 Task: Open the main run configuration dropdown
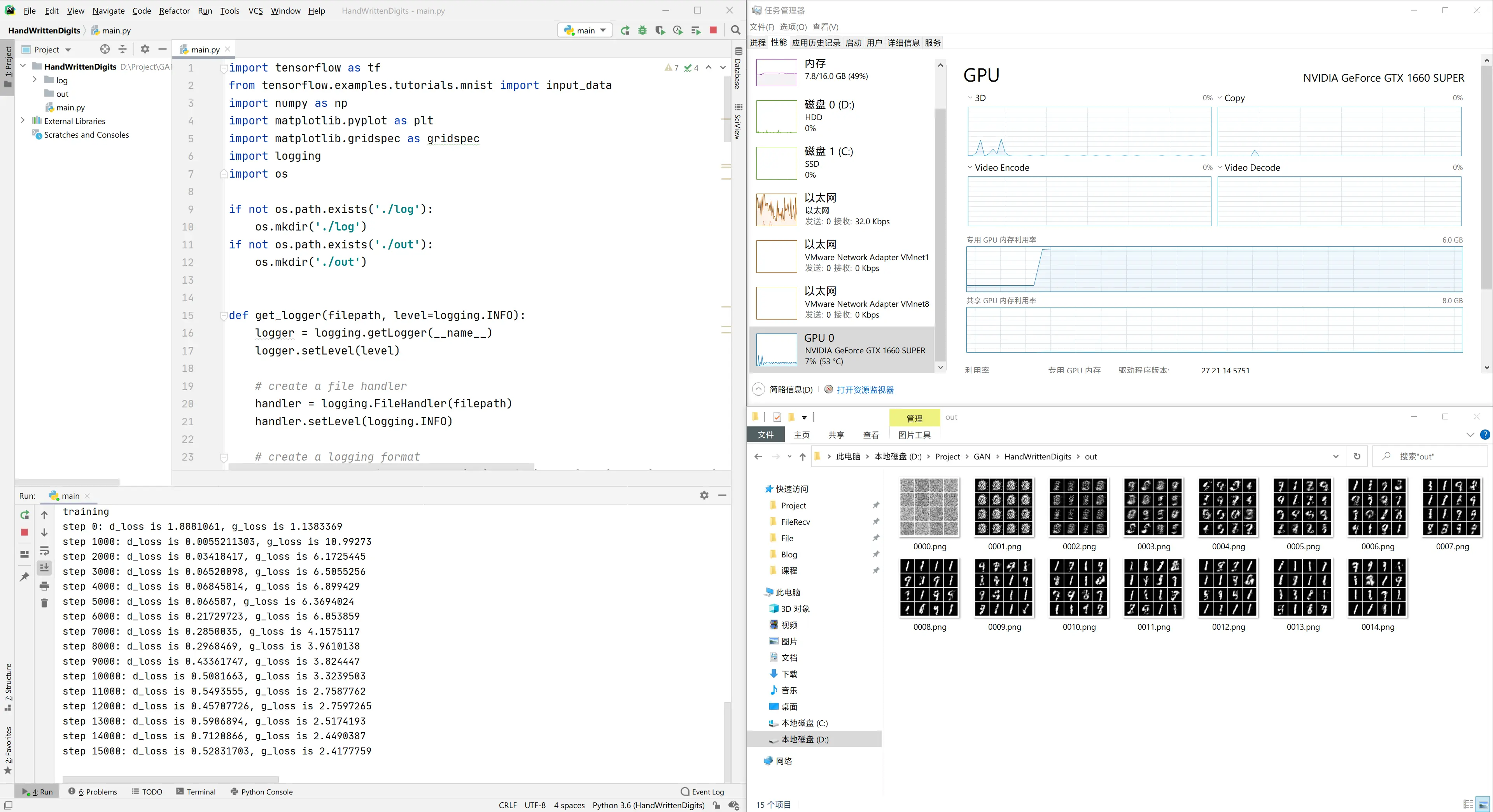585,30
